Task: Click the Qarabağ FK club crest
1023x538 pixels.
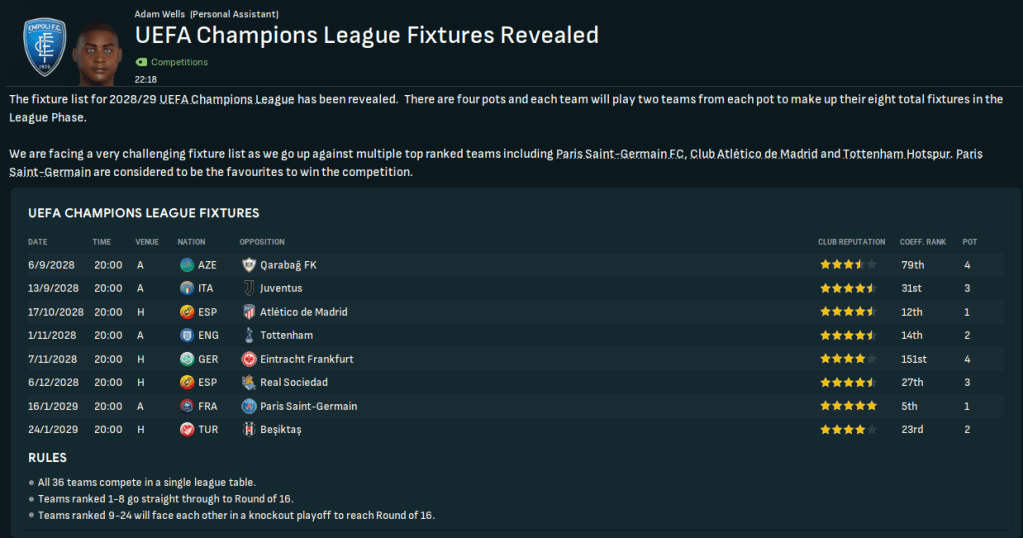Action: pyautogui.click(x=249, y=265)
